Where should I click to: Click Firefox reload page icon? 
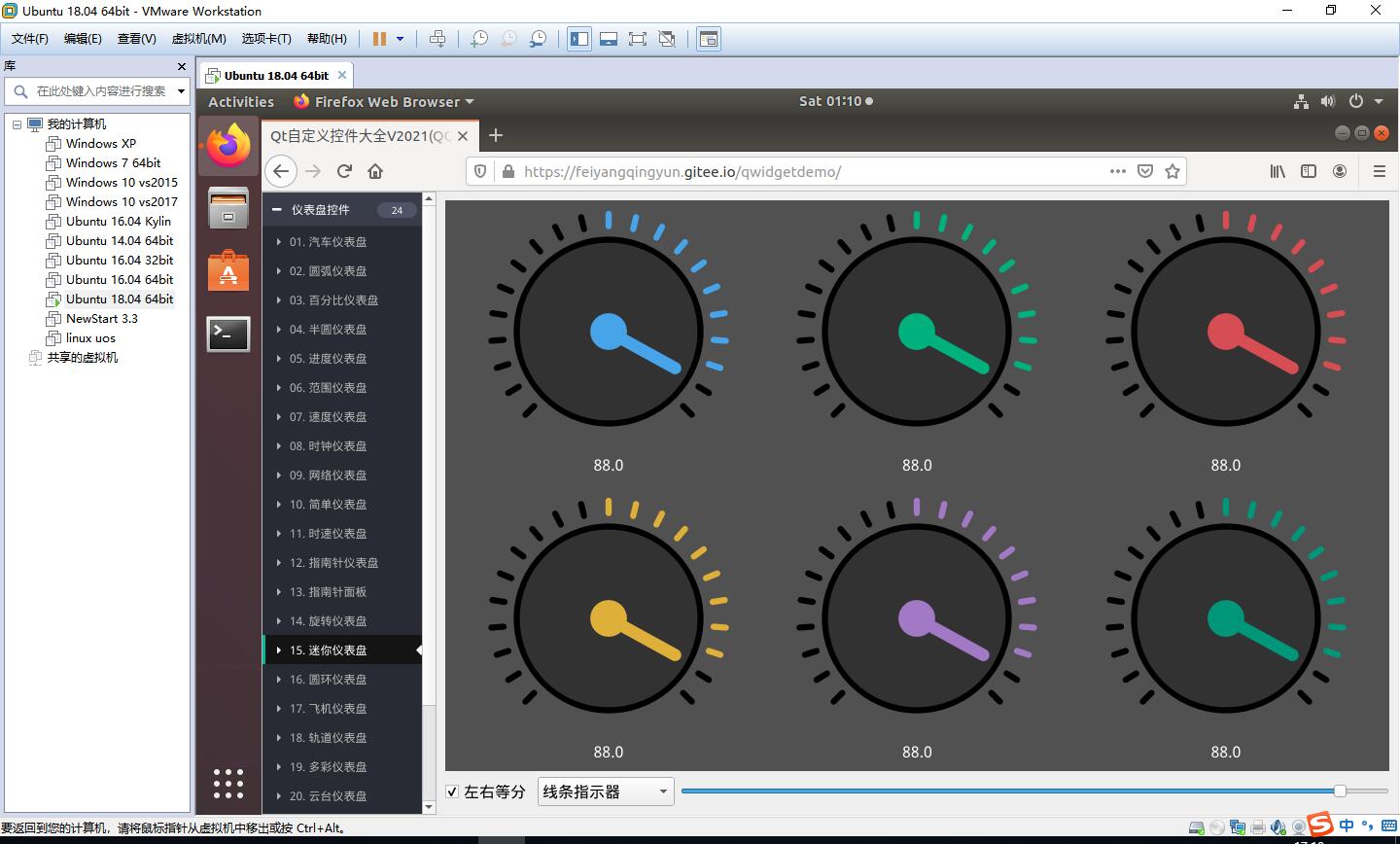[344, 171]
